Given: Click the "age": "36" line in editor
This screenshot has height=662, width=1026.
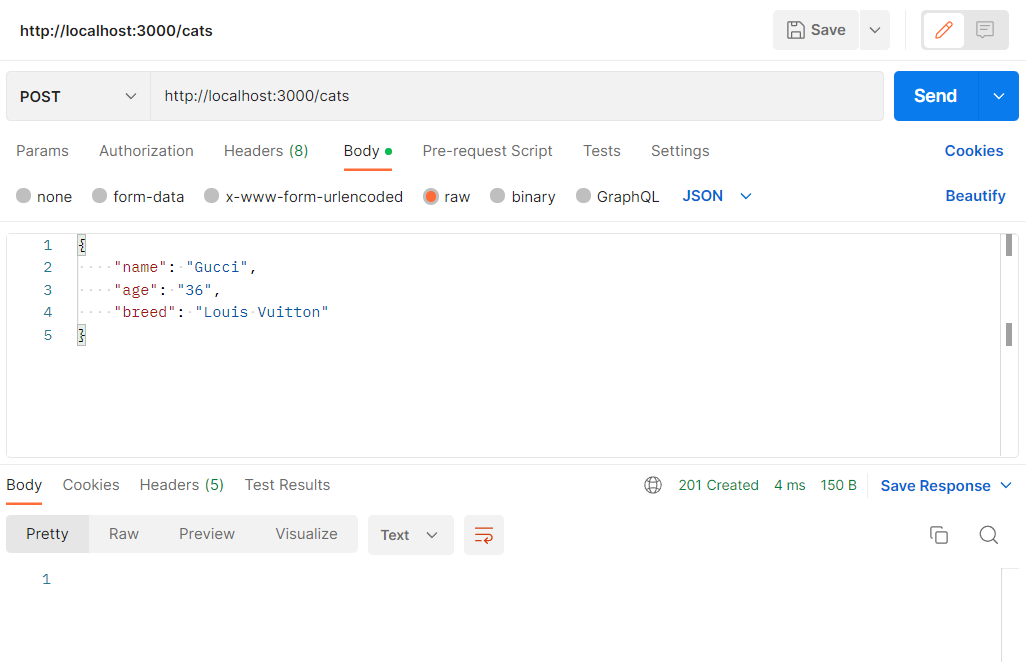Looking at the screenshot, I should click(x=167, y=290).
